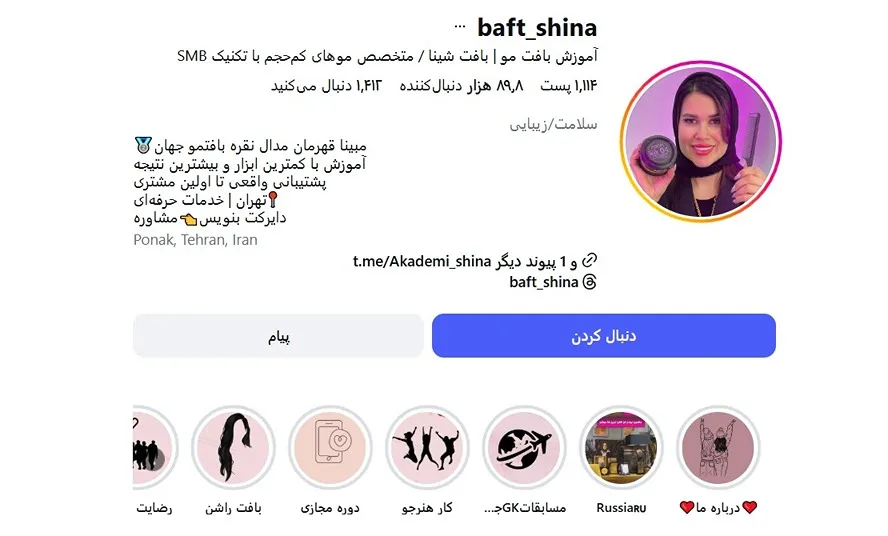Open the baft_shina Threads profile link
This screenshot has height=536, width=888.
point(544,282)
